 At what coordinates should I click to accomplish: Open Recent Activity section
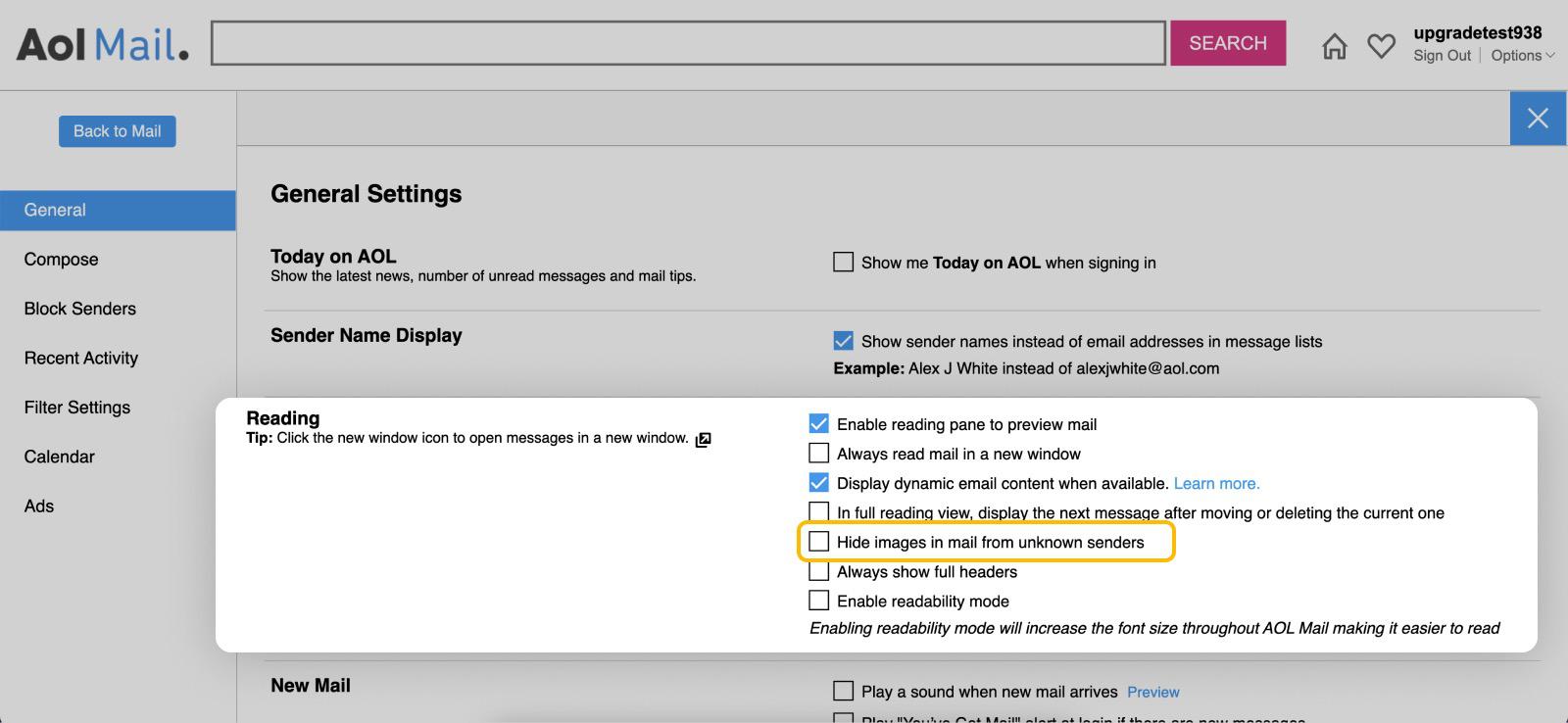pos(81,358)
